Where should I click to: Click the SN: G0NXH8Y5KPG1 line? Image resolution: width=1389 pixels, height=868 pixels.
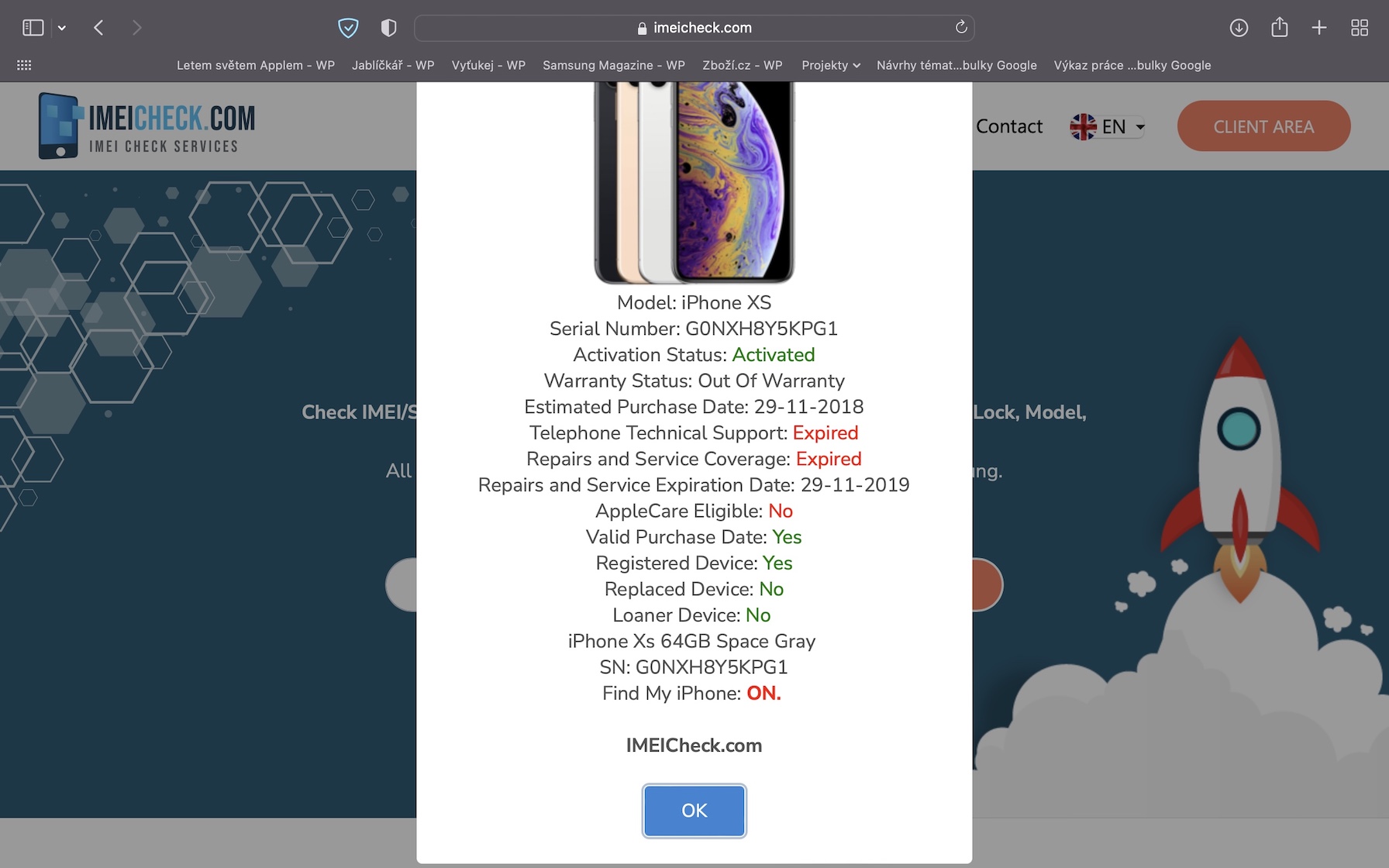coord(694,667)
